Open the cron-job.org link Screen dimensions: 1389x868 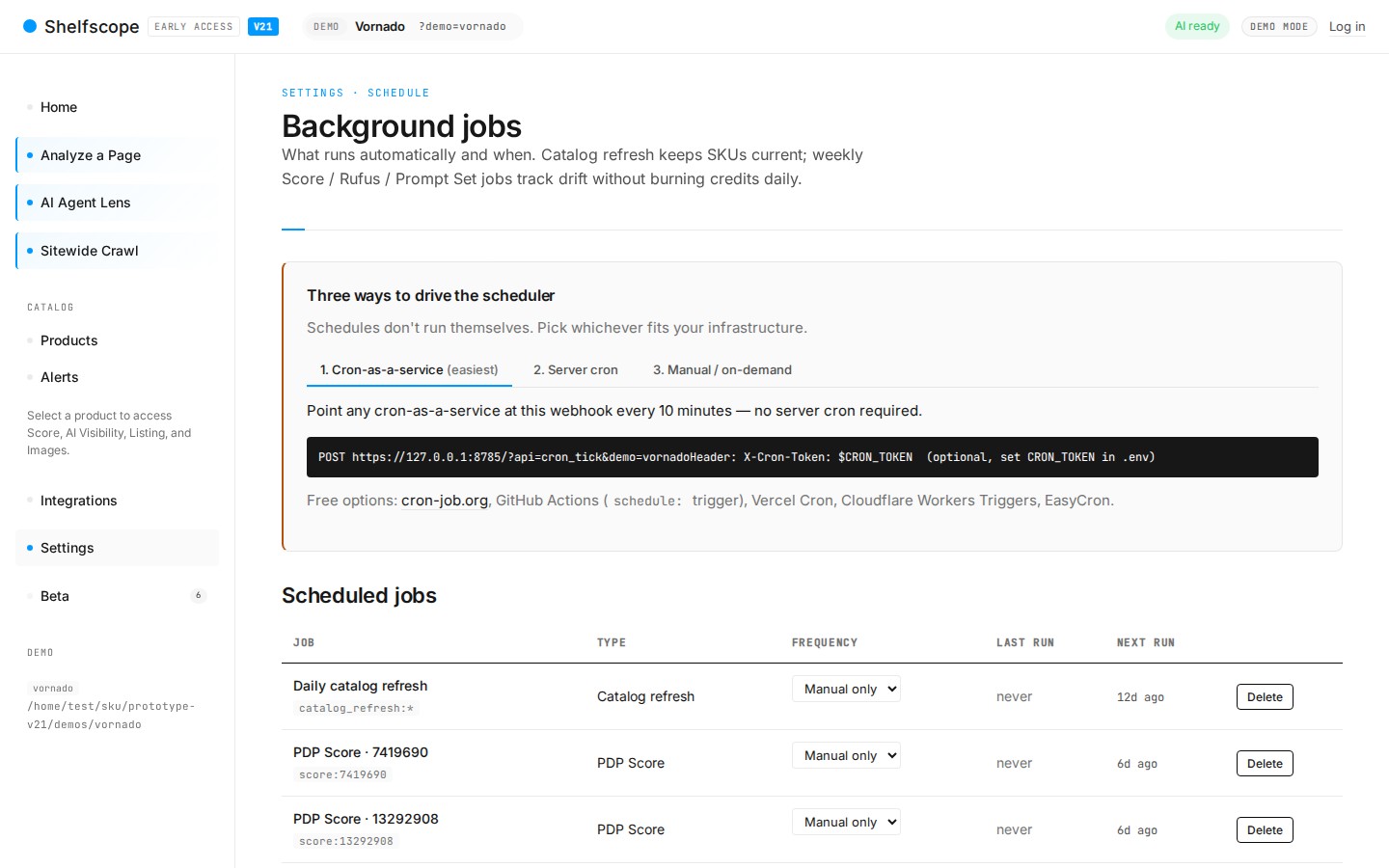[445, 501]
